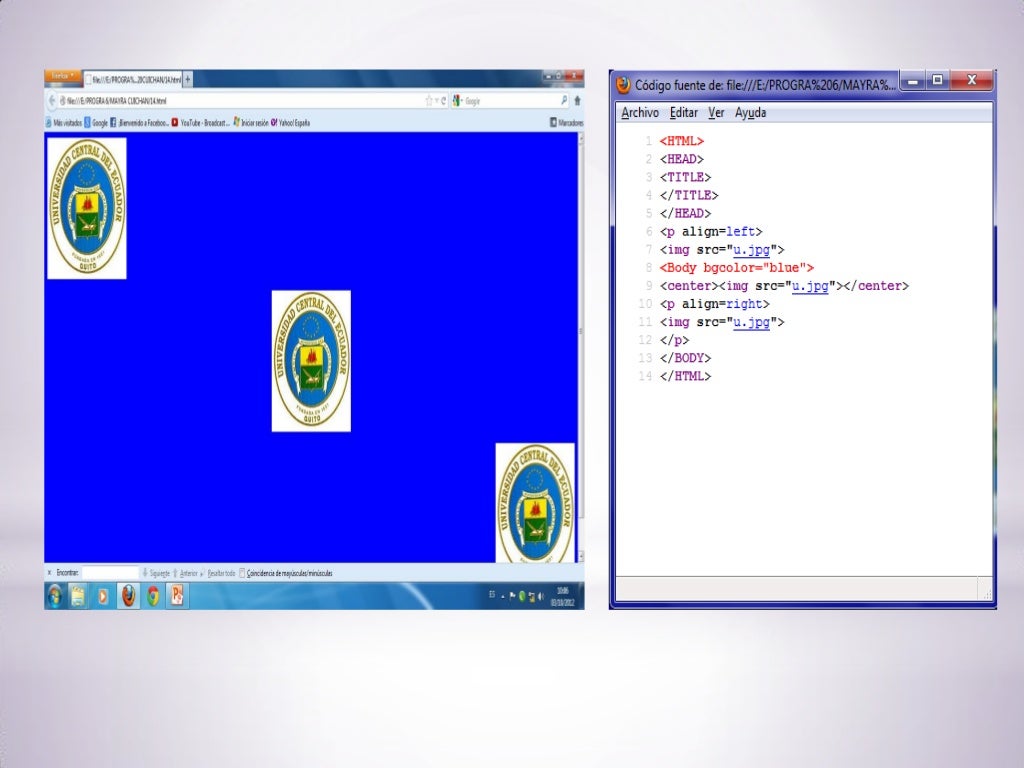Viewport: 1024px width, 768px height.
Task: Open Editar menu in source window
Action: pos(684,112)
